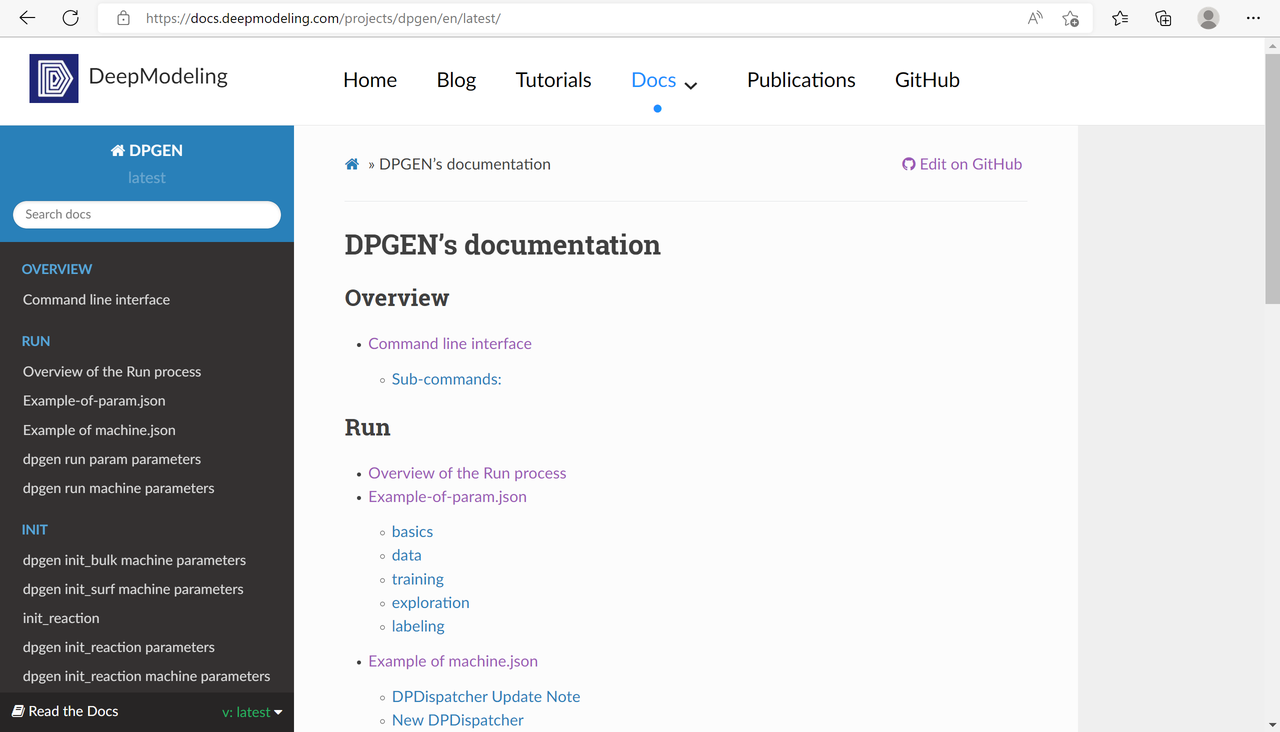
Task: View site info via address bar lock icon
Action: point(123,18)
